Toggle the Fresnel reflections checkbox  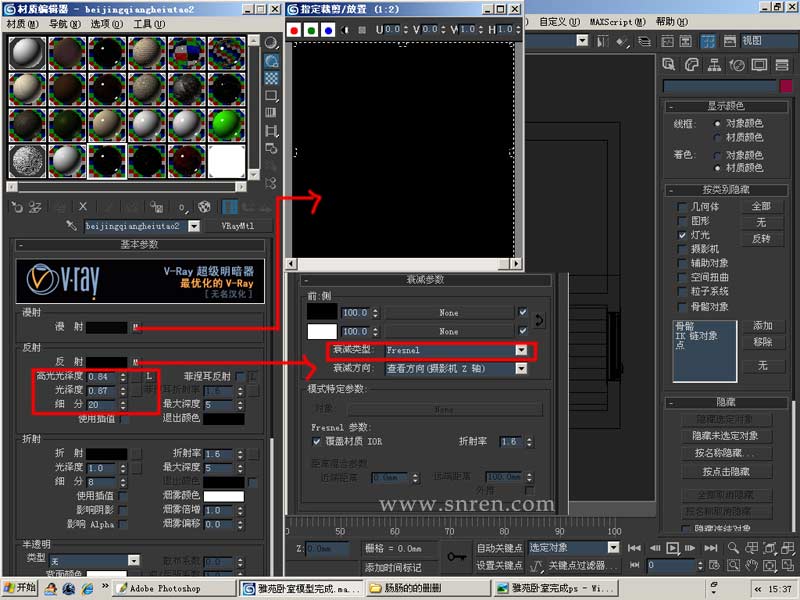[x=240, y=377]
